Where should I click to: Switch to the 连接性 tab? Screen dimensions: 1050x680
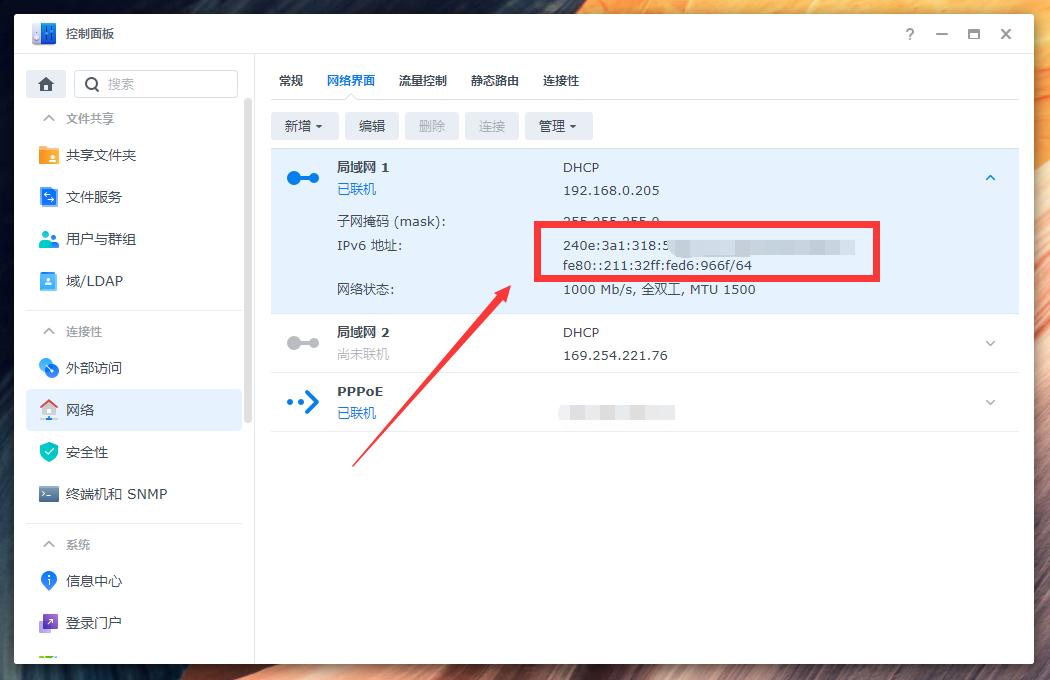click(x=560, y=81)
